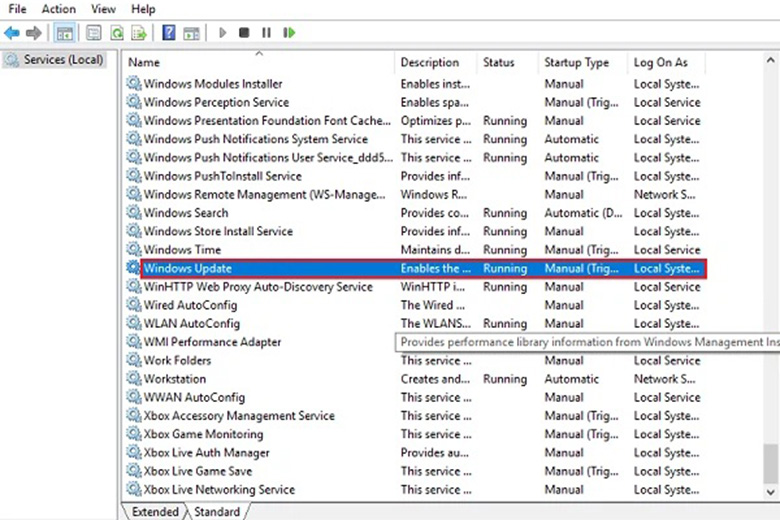Click gear icon of Windows Modules Installer

[133, 83]
